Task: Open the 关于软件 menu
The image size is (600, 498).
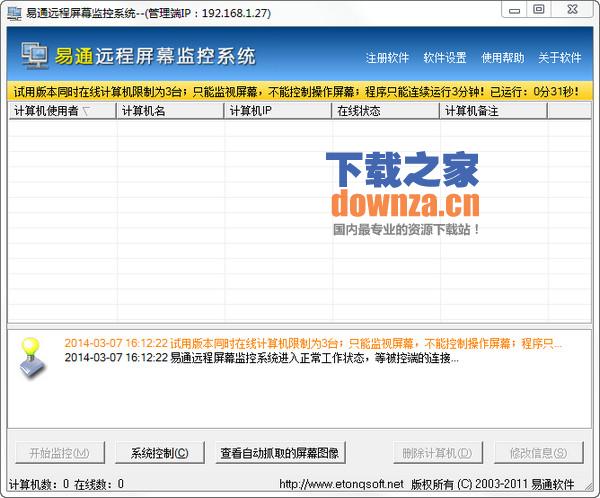Action: tap(559, 58)
